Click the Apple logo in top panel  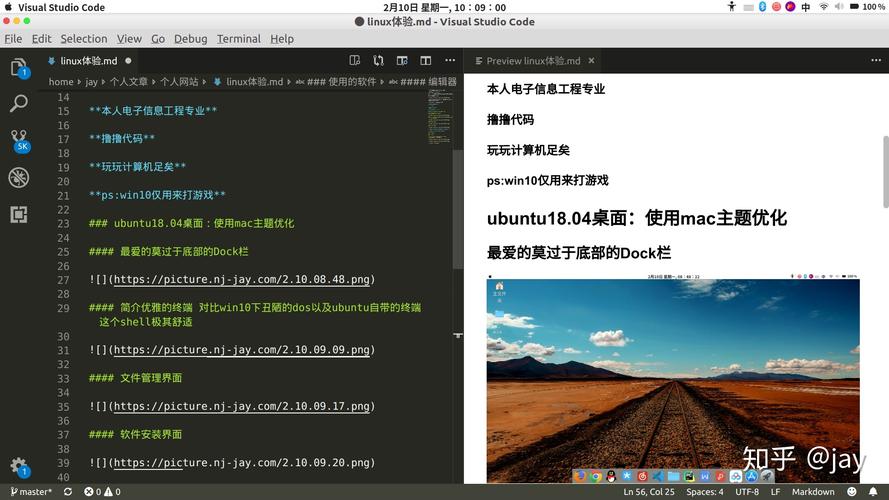point(8,7)
